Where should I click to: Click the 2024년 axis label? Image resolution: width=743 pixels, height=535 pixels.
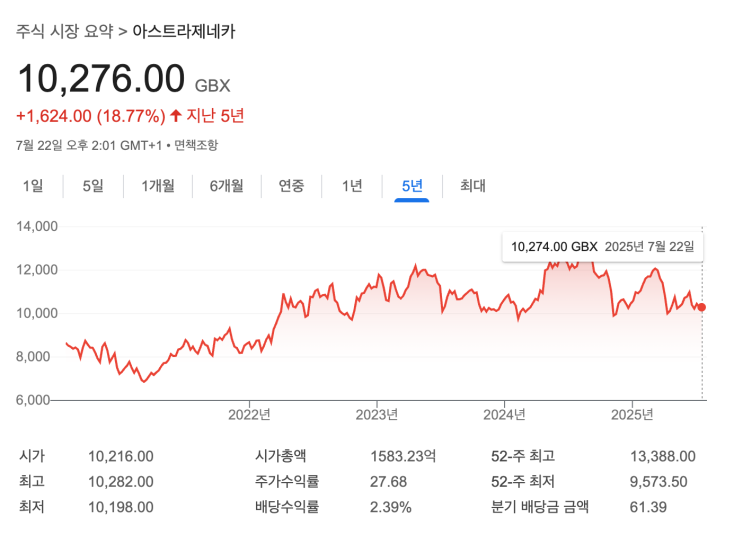[x=504, y=415]
